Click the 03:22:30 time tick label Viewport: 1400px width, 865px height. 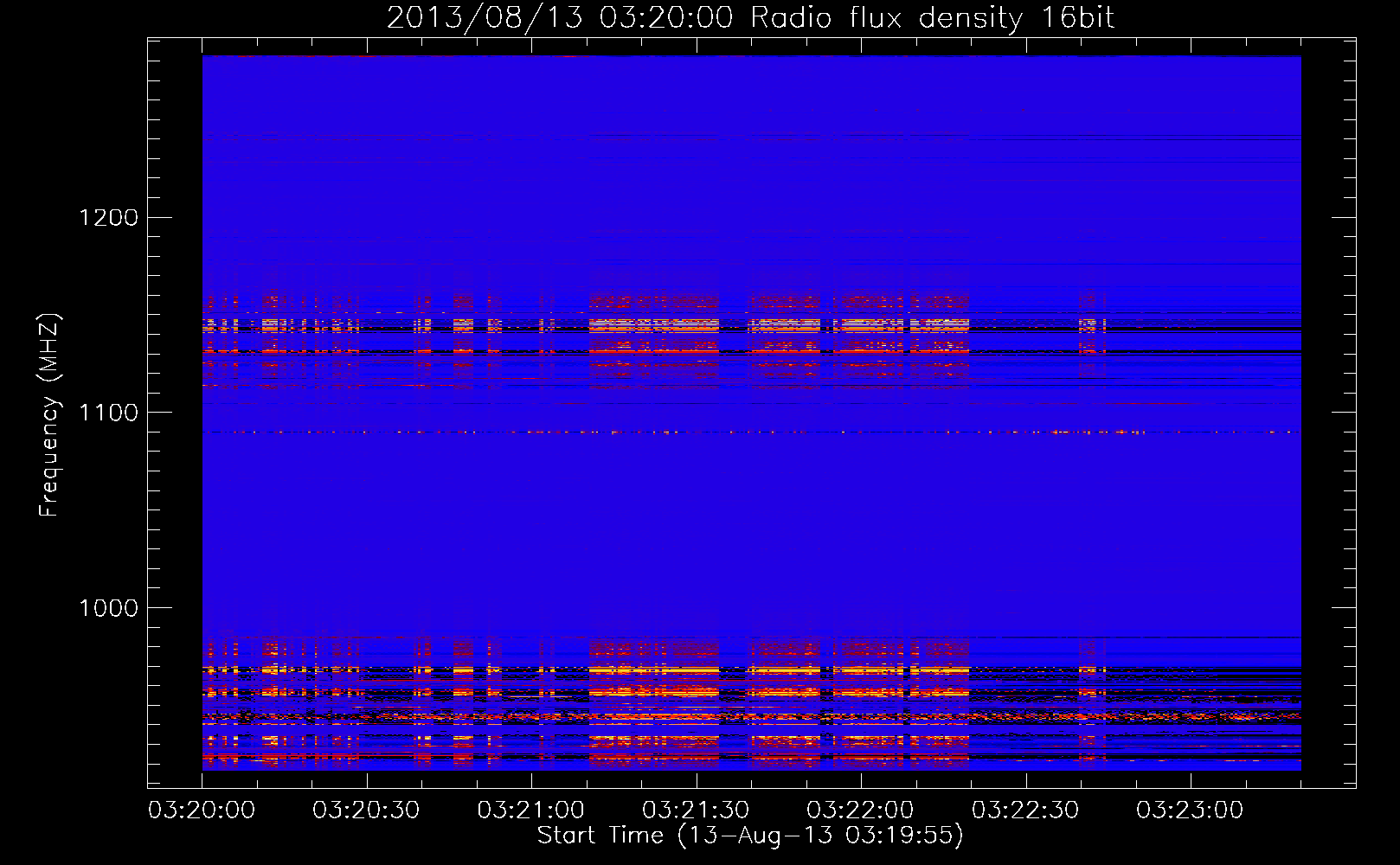coord(1025,810)
